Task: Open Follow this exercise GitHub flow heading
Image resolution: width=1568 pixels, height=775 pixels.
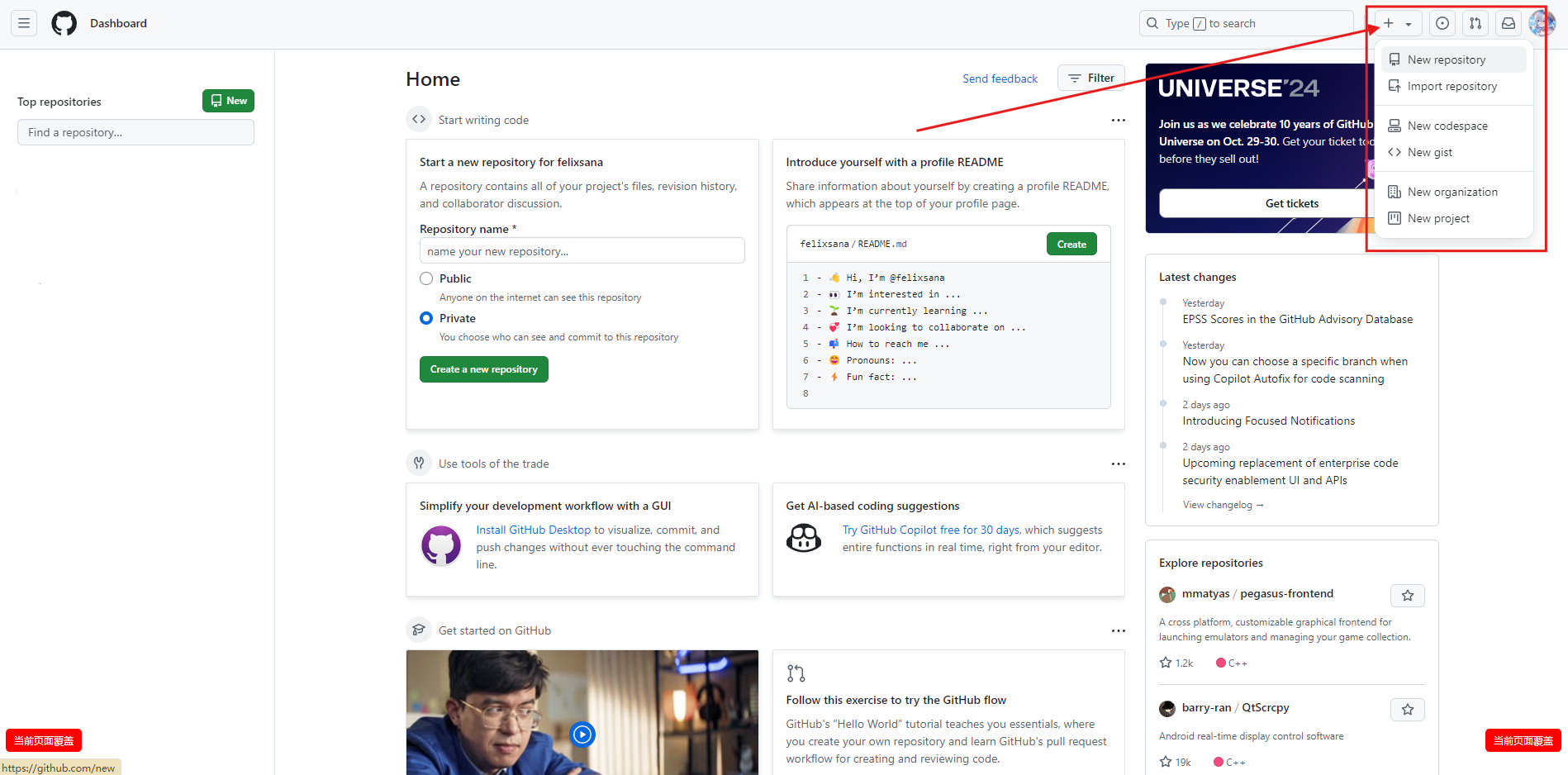Action: pos(896,700)
